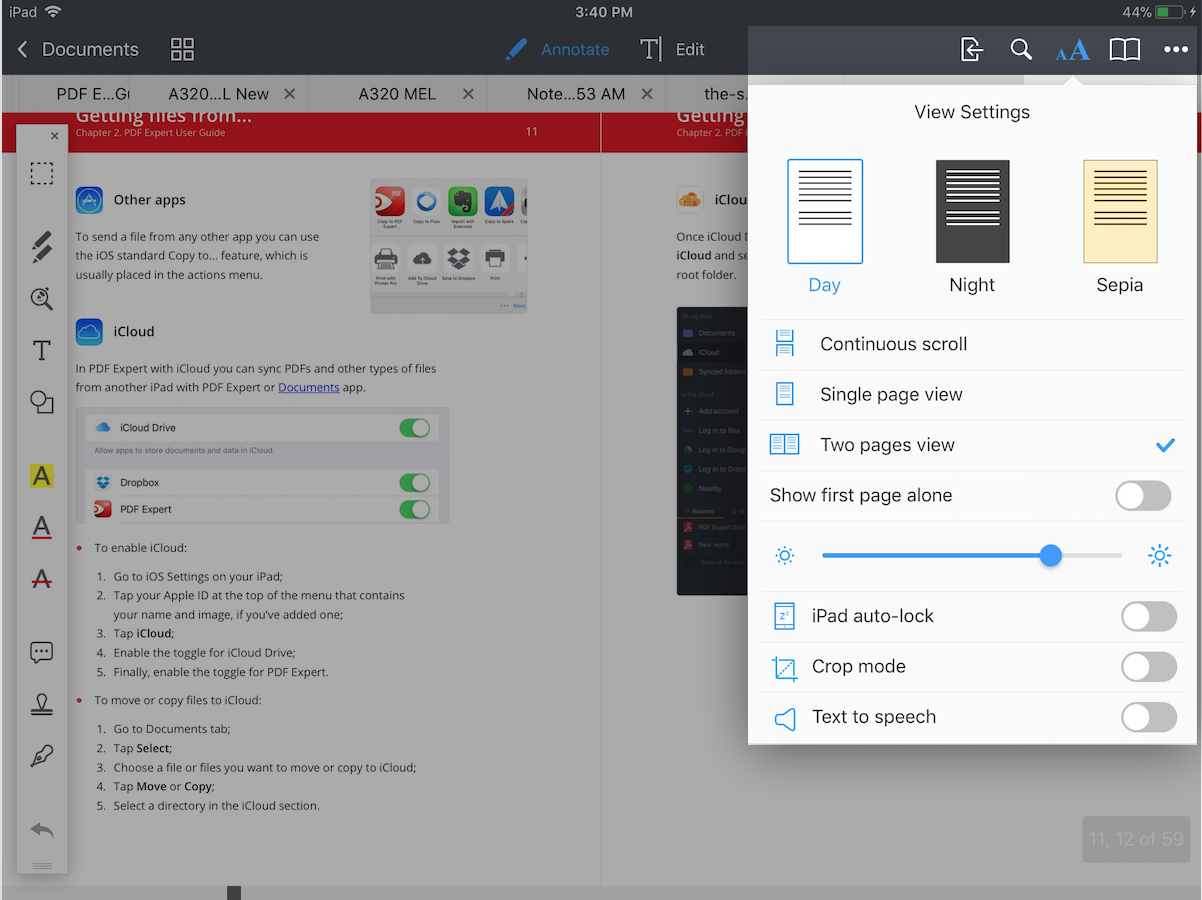Tap the undo arrow in sidebar
Image resolution: width=1202 pixels, height=900 pixels.
[x=41, y=829]
